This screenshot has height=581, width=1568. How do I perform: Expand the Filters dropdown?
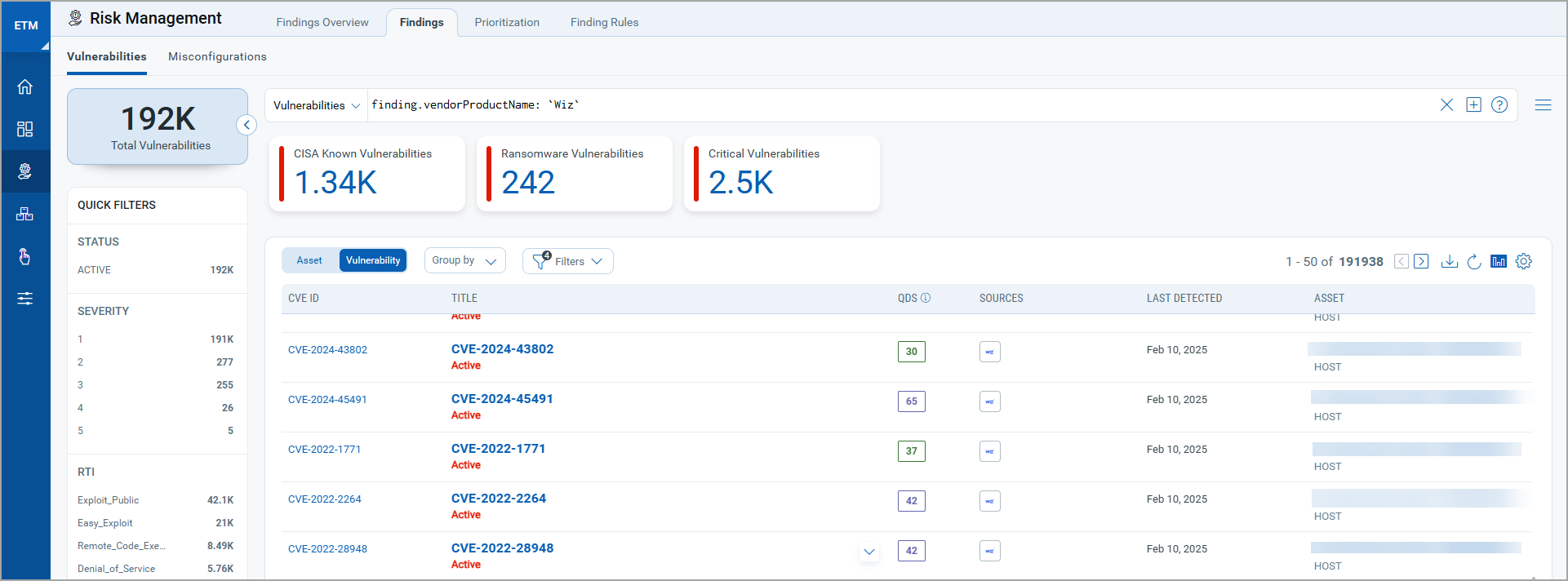tap(568, 261)
